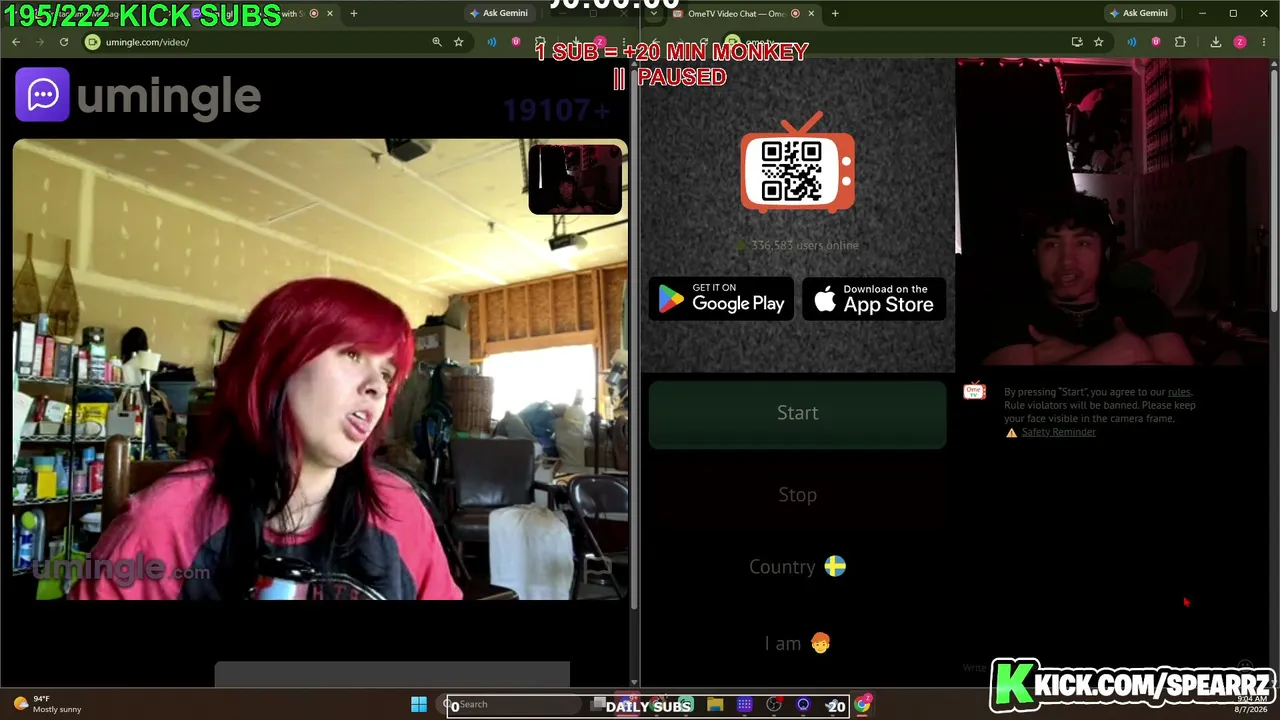Viewport: 1280px width, 720px height.
Task: Open the weather widget showing 94°F
Action: pyautogui.click(x=45, y=705)
